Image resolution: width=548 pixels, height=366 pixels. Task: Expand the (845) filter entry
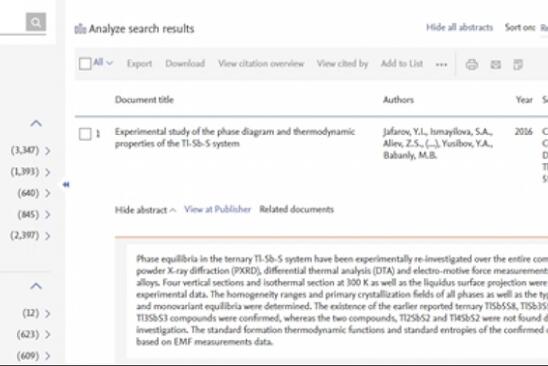coord(48,214)
